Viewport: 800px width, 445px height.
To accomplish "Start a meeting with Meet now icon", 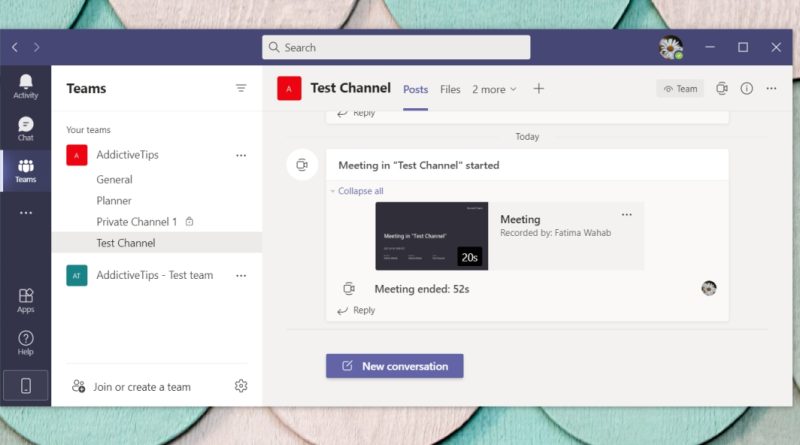I will click(721, 89).
